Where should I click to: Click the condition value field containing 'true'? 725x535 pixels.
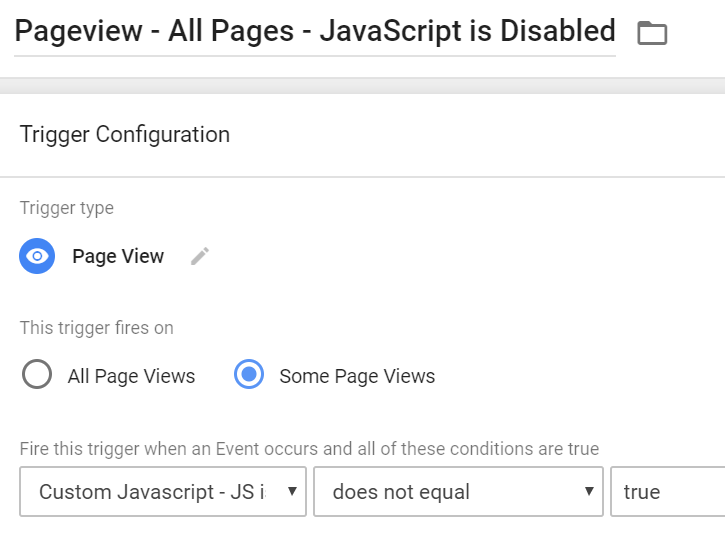(665, 491)
